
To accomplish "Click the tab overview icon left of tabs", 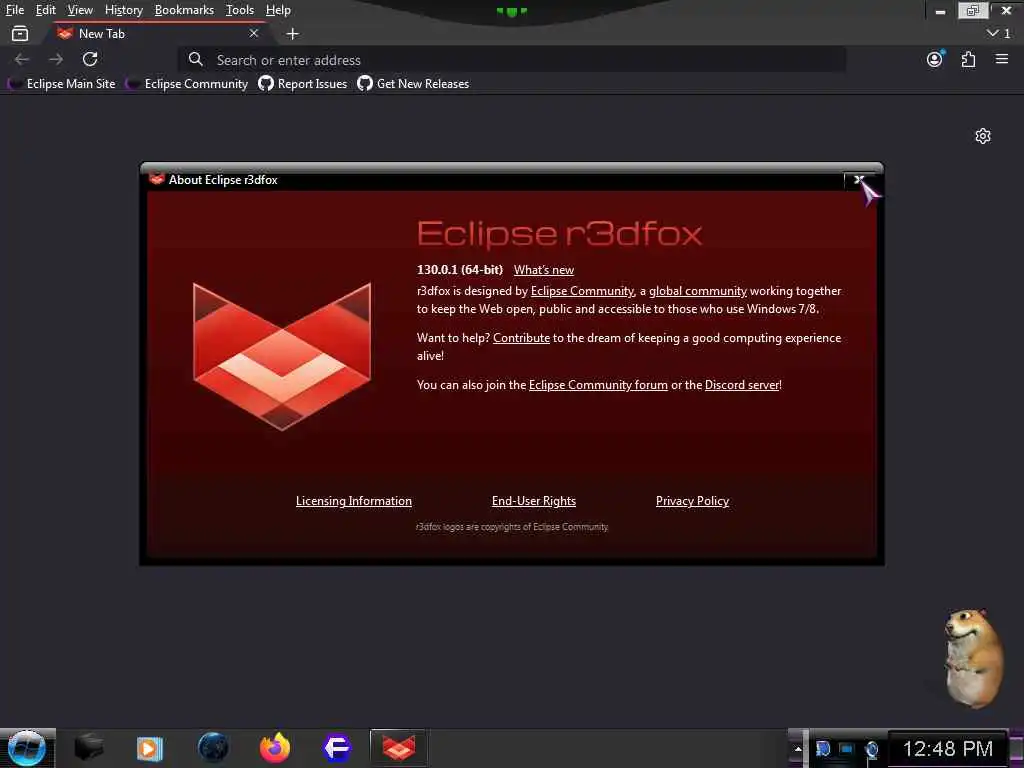I will [x=20, y=33].
